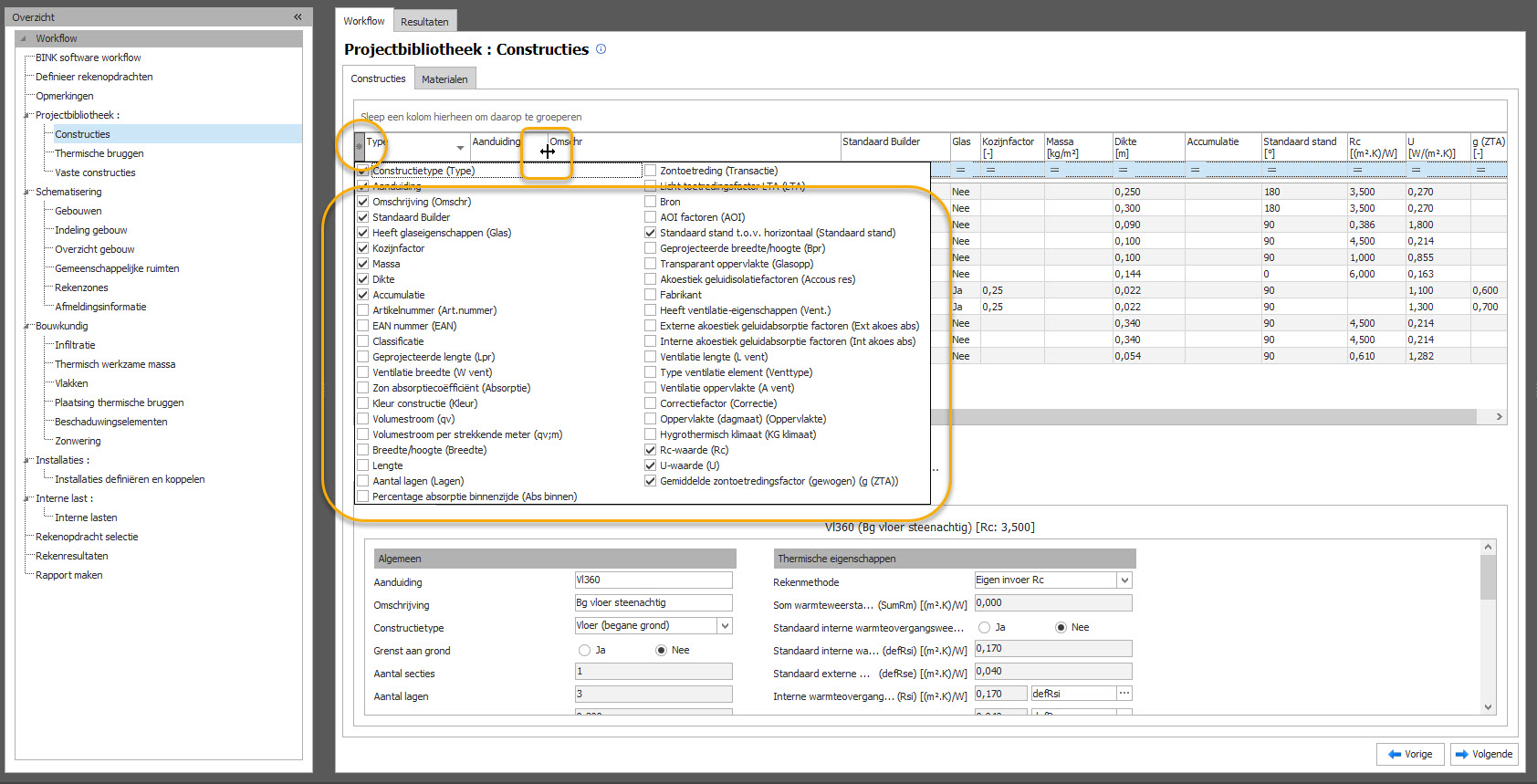Open the Rekenmethode dropdown

coord(1124,580)
